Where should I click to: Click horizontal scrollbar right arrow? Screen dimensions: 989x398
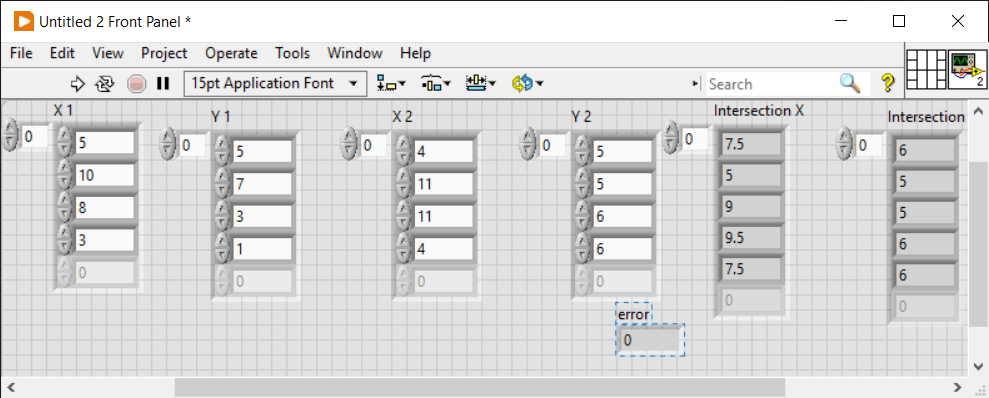pos(957,387)
